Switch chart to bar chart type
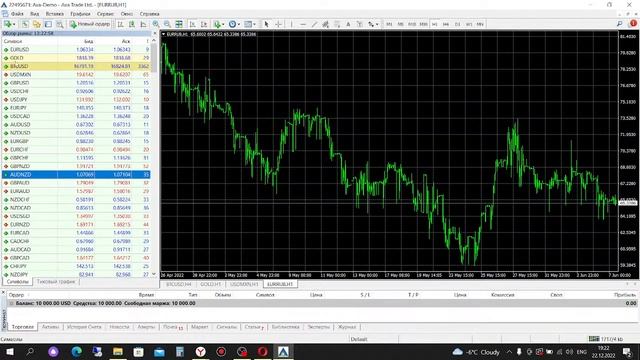Screen dimensions: 640x360 (x=120, y=24)
